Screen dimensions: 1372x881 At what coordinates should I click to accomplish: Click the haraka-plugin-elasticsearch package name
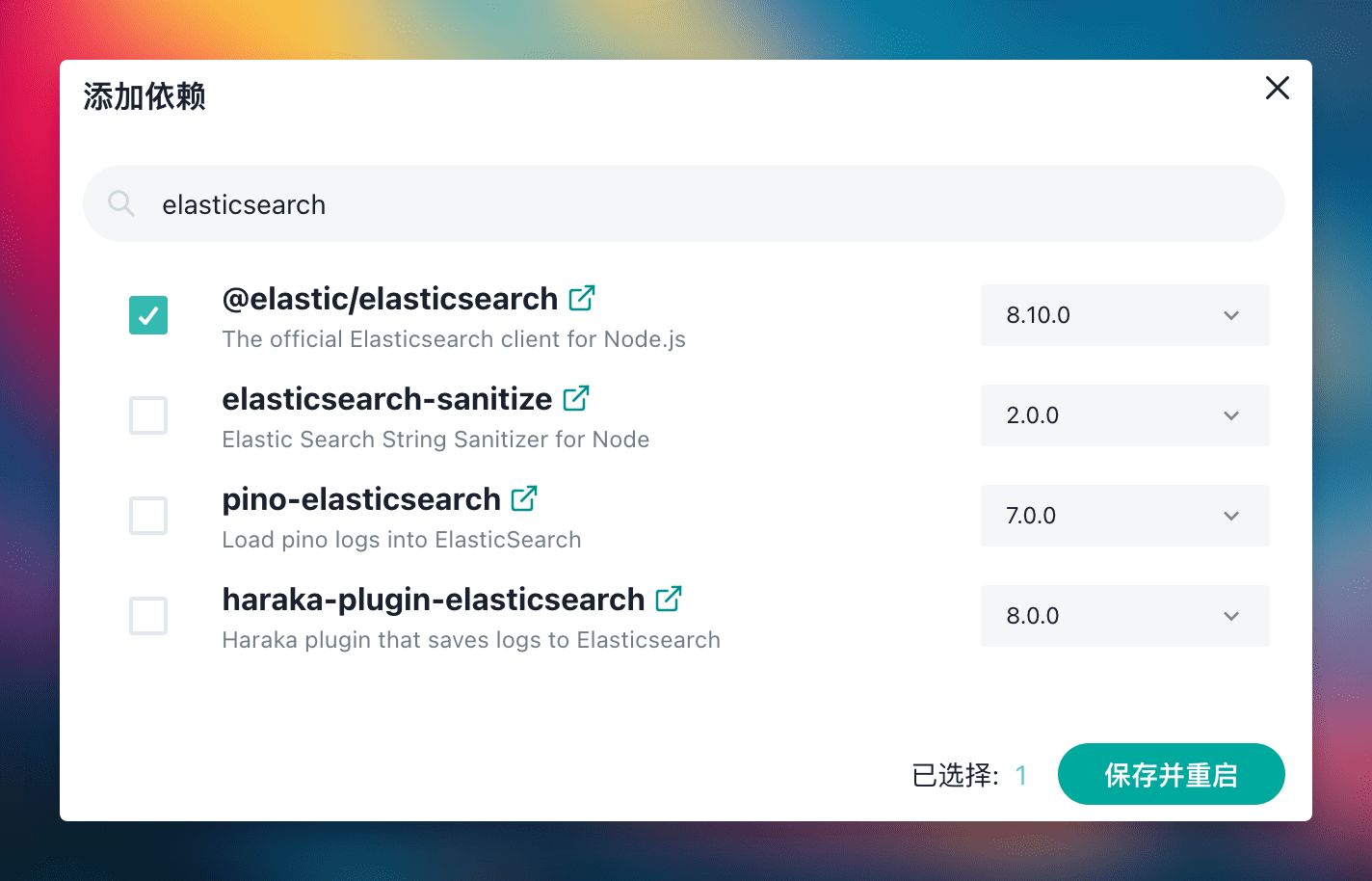(x=434, y=600)
